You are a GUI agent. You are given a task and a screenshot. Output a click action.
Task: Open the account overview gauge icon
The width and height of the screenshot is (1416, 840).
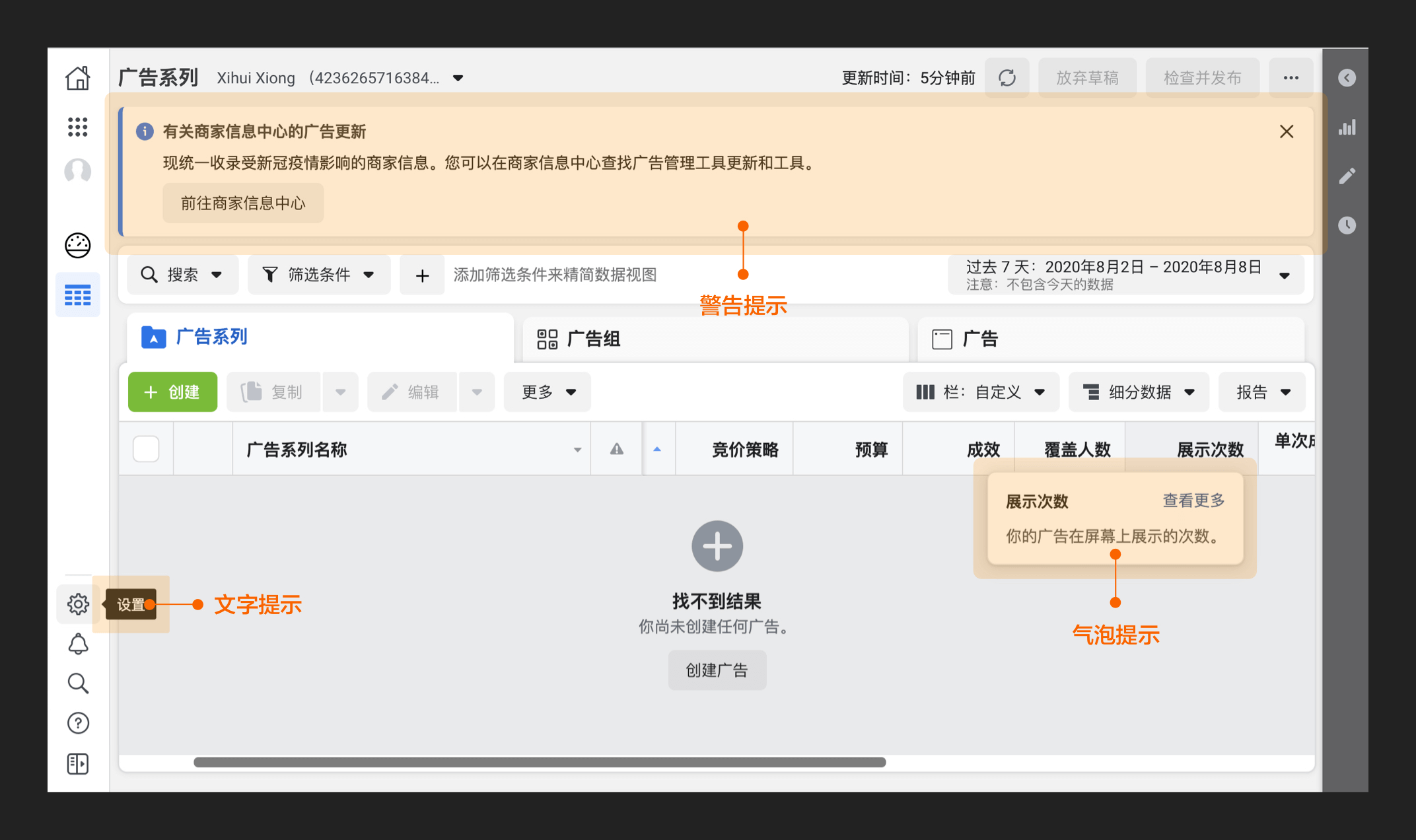(x=78, y=246)
